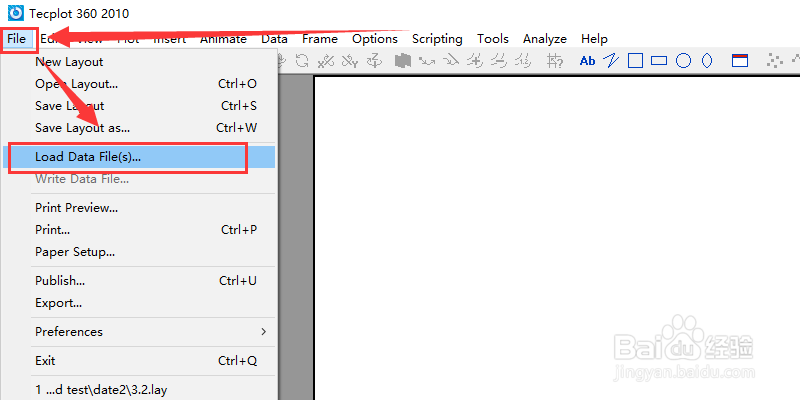800x400 pixels.
Task: Select the extract discrete points tool
Action: pyautogui.click(x=774, y=61)
